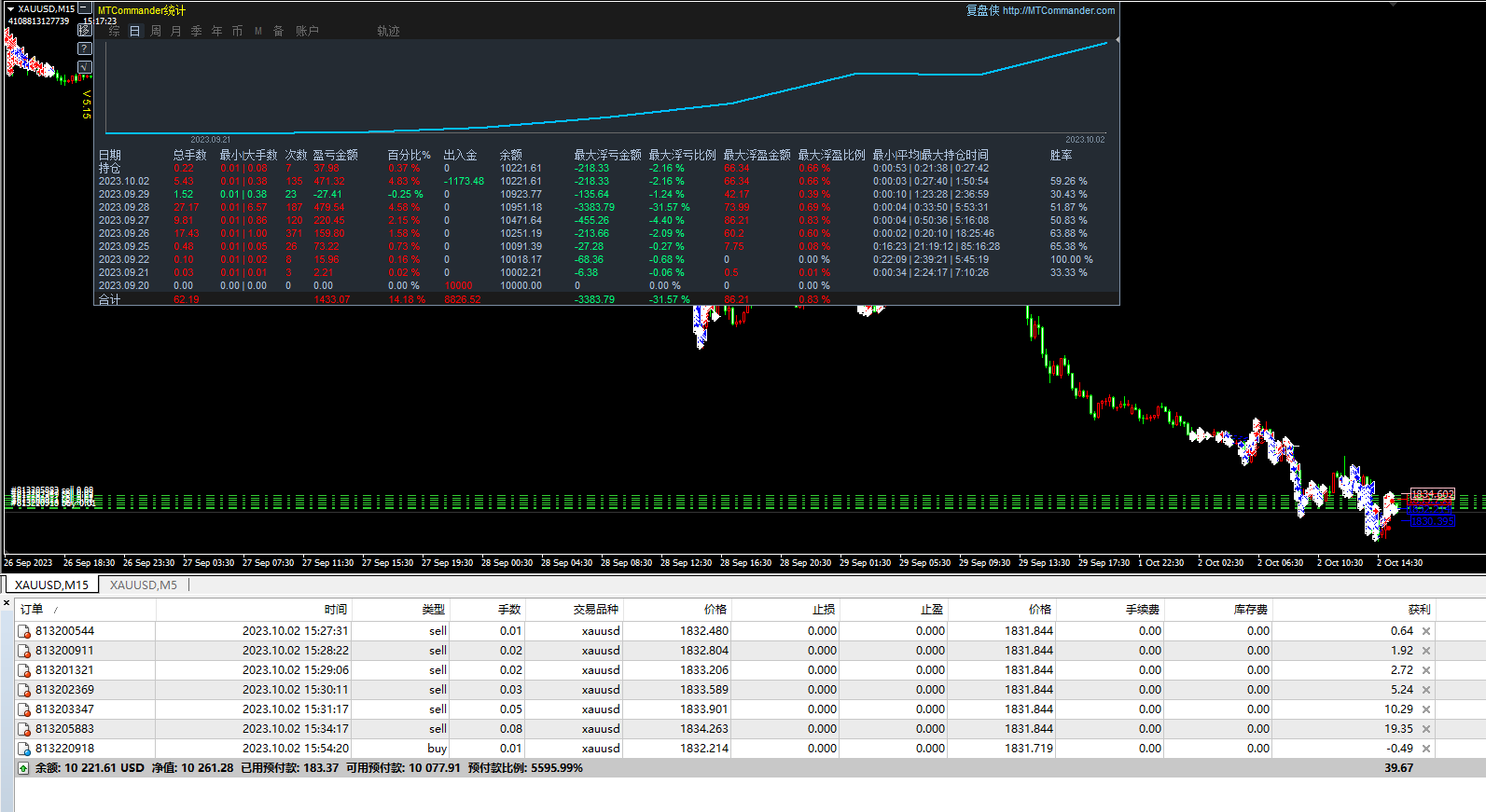Click the 1834.263 open price cell
Viewport: 1486px width, 812px height.
pyautogui.click(x=704, y=729)
